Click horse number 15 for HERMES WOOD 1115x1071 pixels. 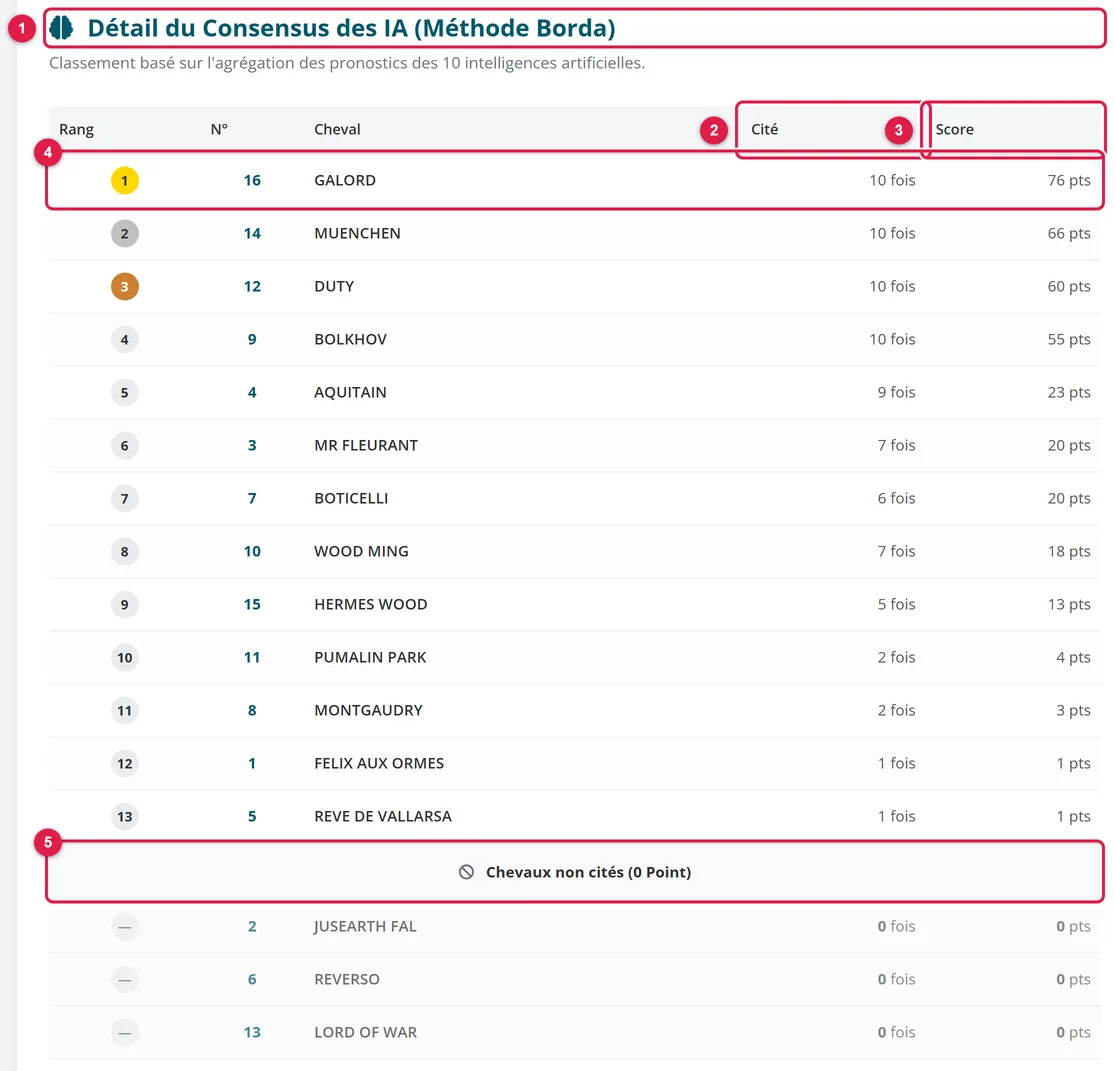(x=252, y=604)
